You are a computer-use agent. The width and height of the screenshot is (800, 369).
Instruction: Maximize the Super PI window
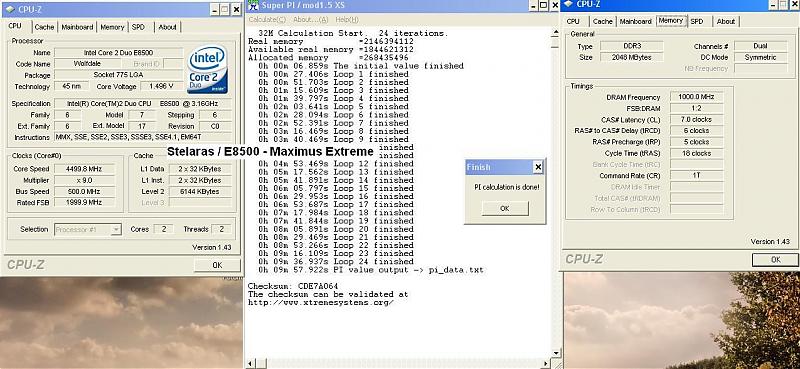(543, 5)
